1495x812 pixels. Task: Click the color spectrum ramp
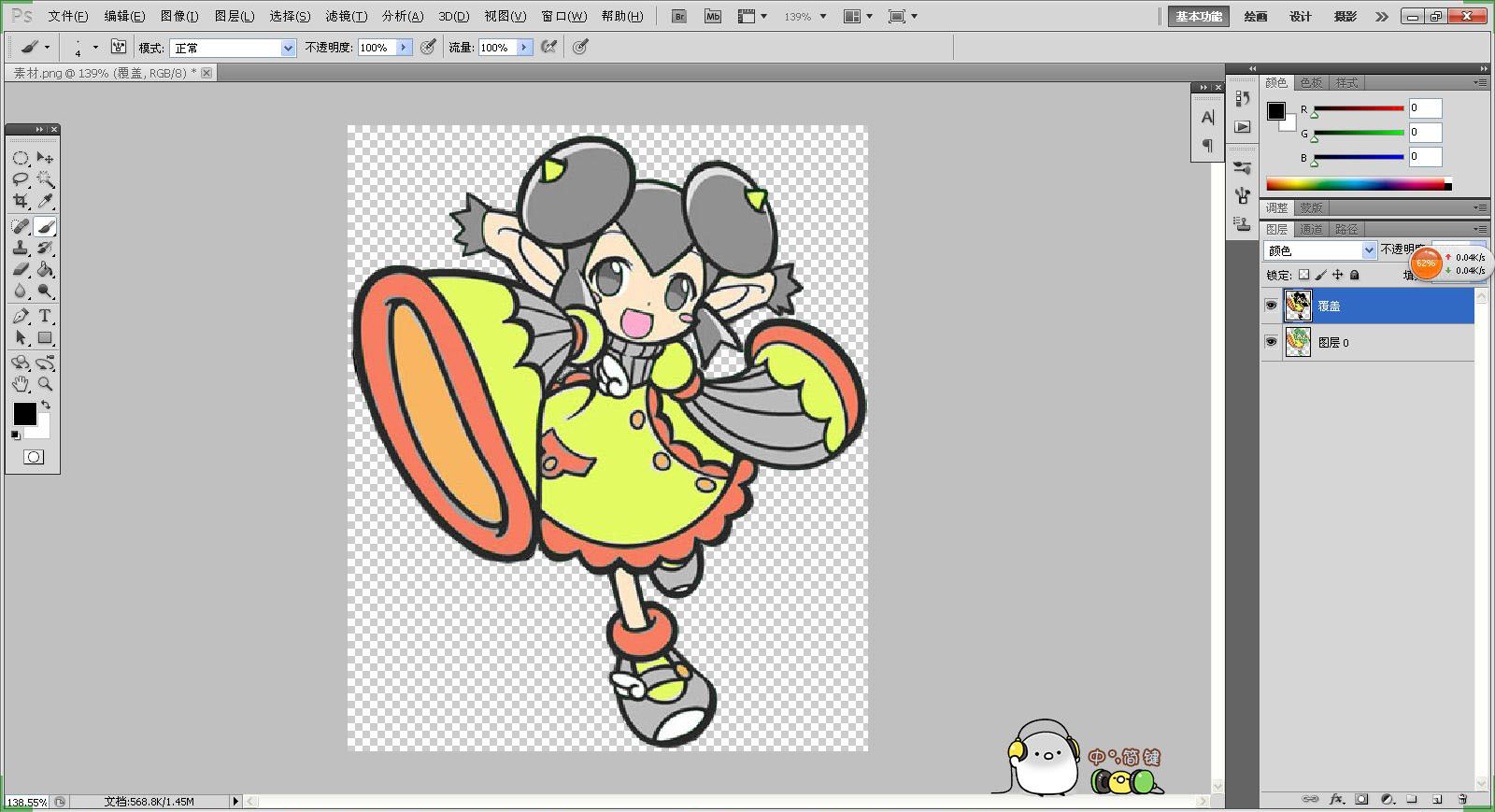1359,184
